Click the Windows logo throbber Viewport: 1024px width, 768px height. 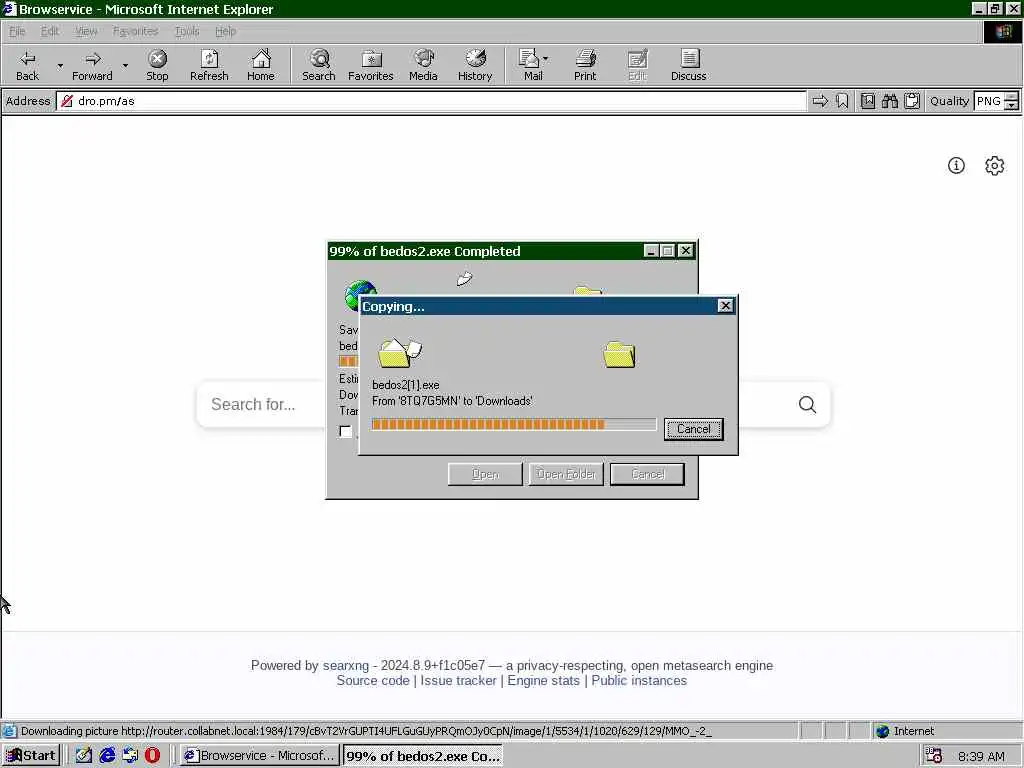(1003, 31)
